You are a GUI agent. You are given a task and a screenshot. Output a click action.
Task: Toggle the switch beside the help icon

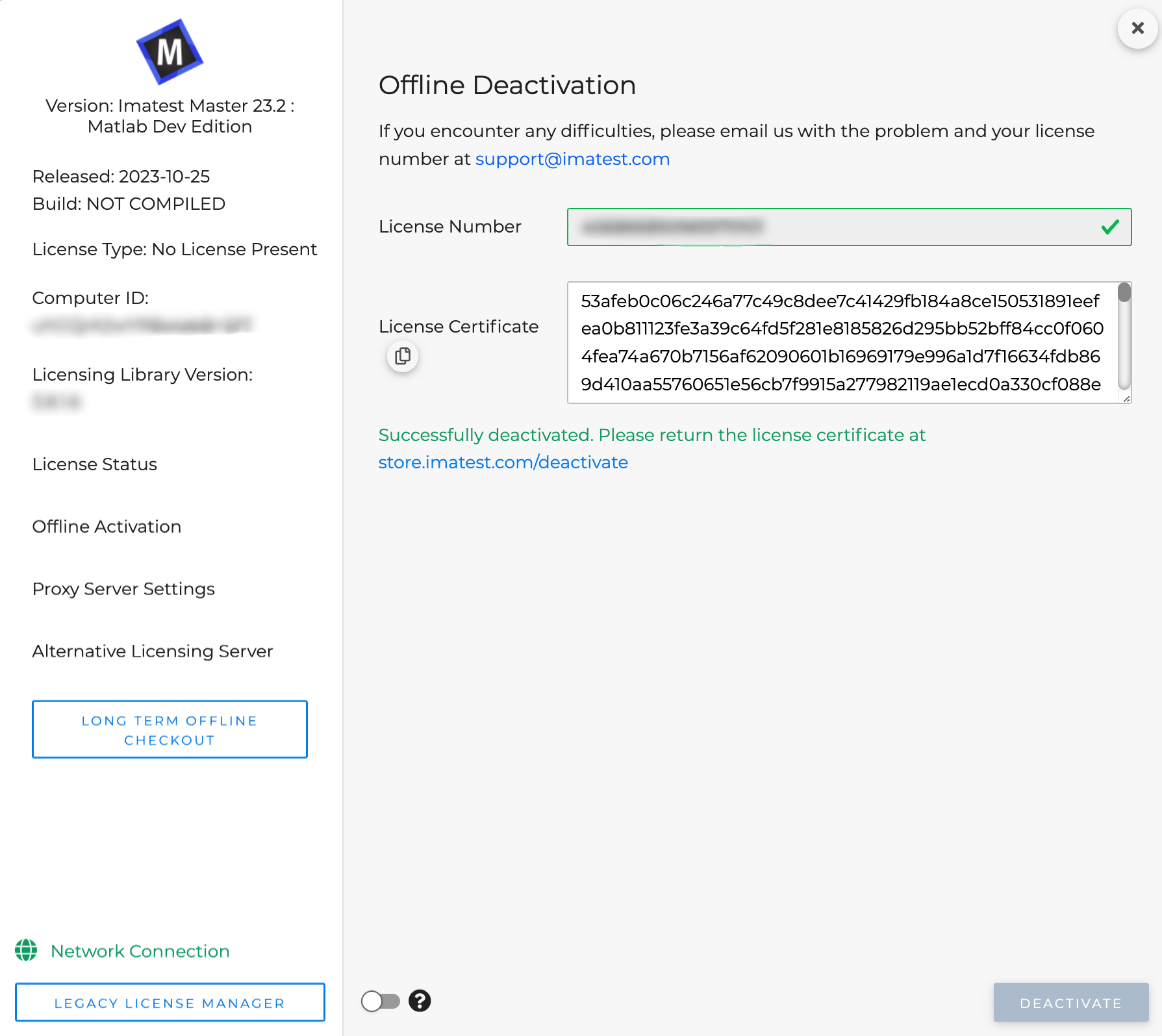click(x=381, y=1001)
